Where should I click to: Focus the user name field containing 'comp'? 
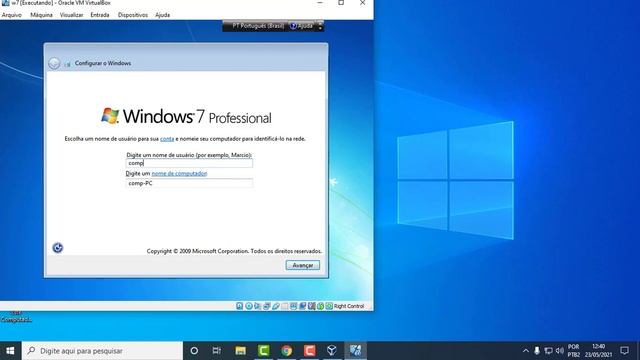pyautogui.click(x=189, y=163)
